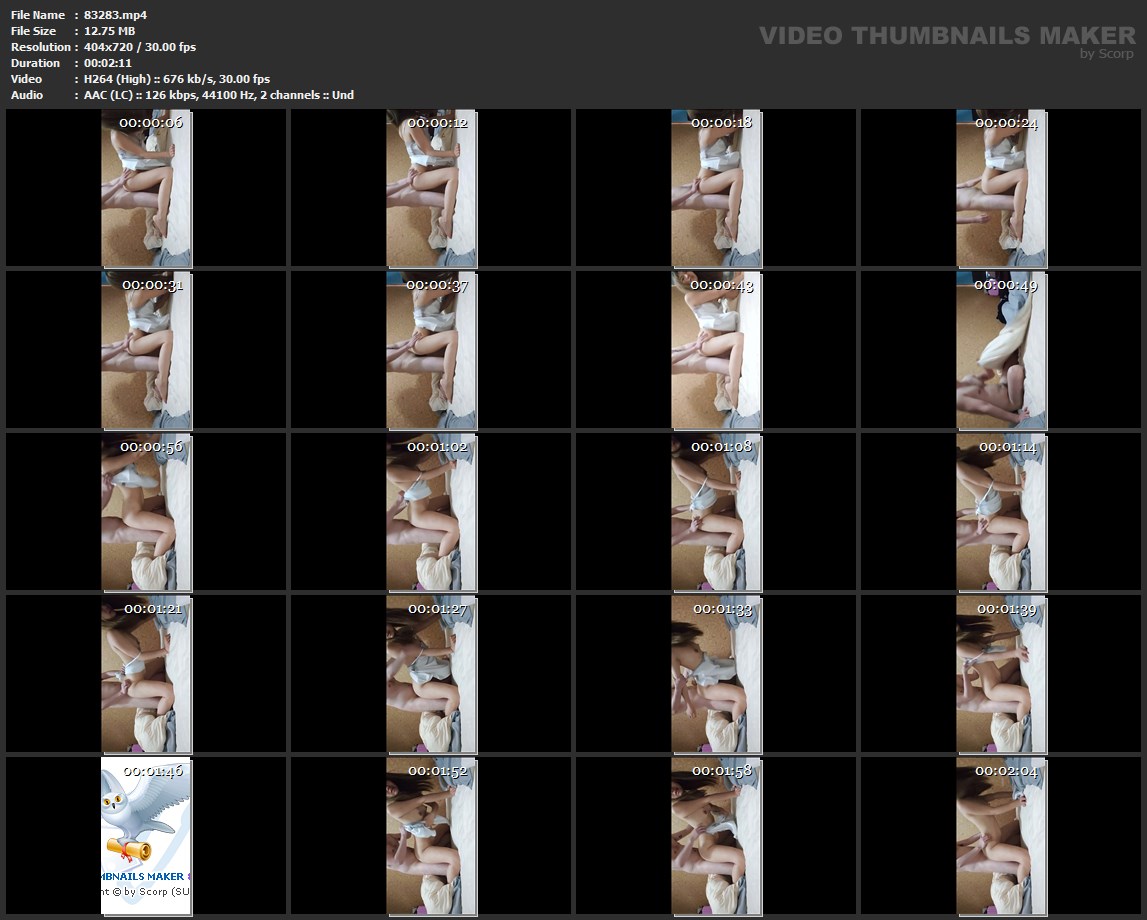Click the frame at 00:01:39
This screenshot has height=920, width=1147.
pos(1001,674)
